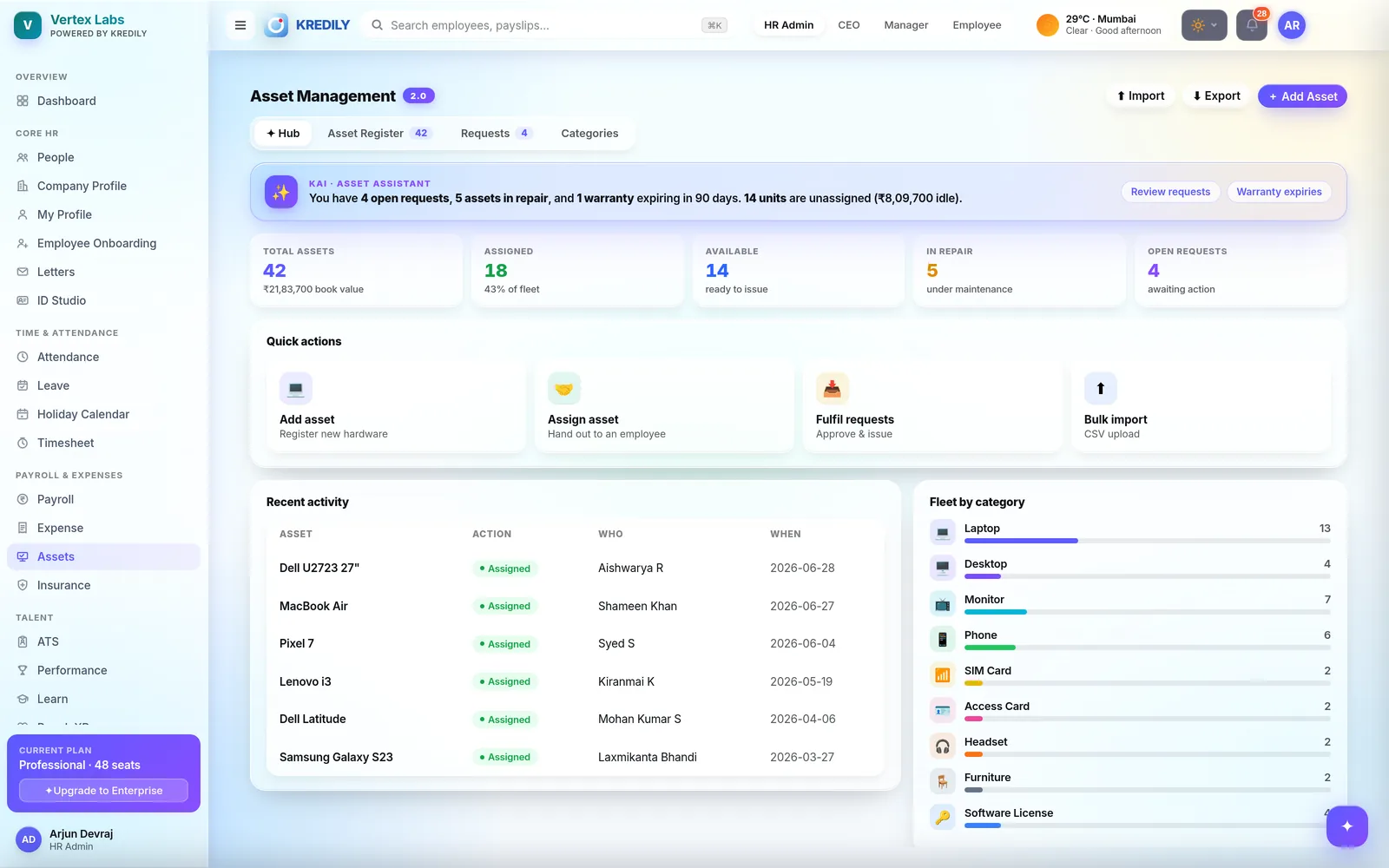The width and height of the screenshot is (1389, 868).
Task: Open the notifications bell
Action: coord(1252,25)
